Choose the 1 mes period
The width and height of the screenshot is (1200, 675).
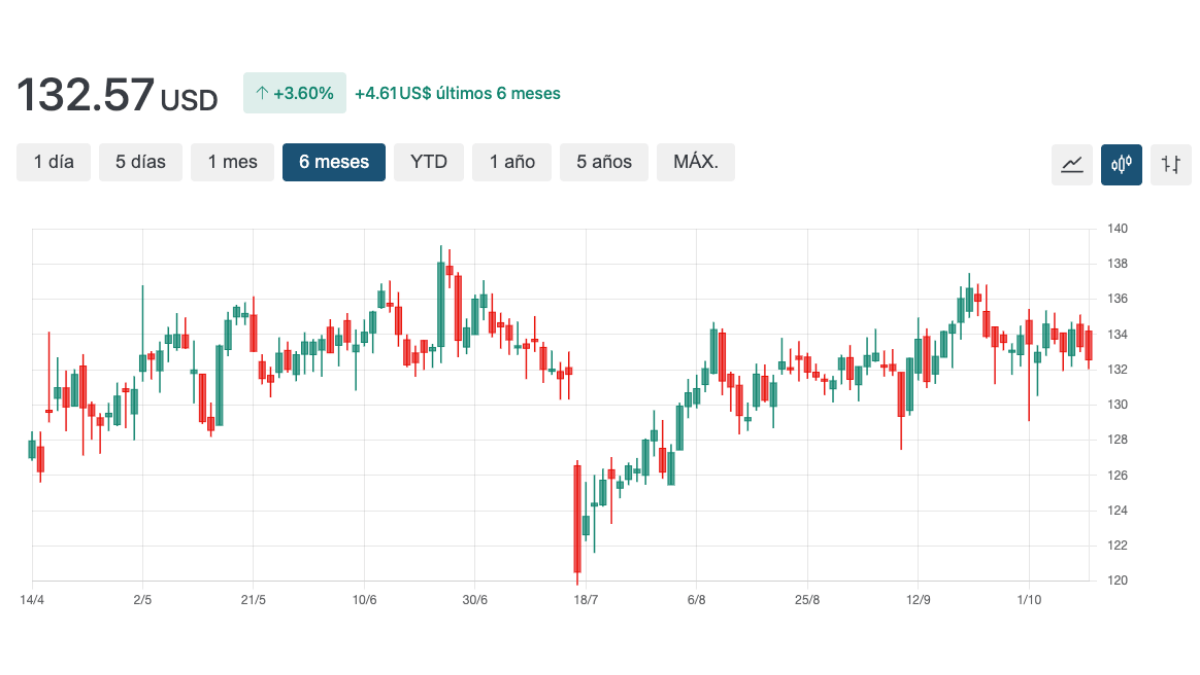[232, 162]
